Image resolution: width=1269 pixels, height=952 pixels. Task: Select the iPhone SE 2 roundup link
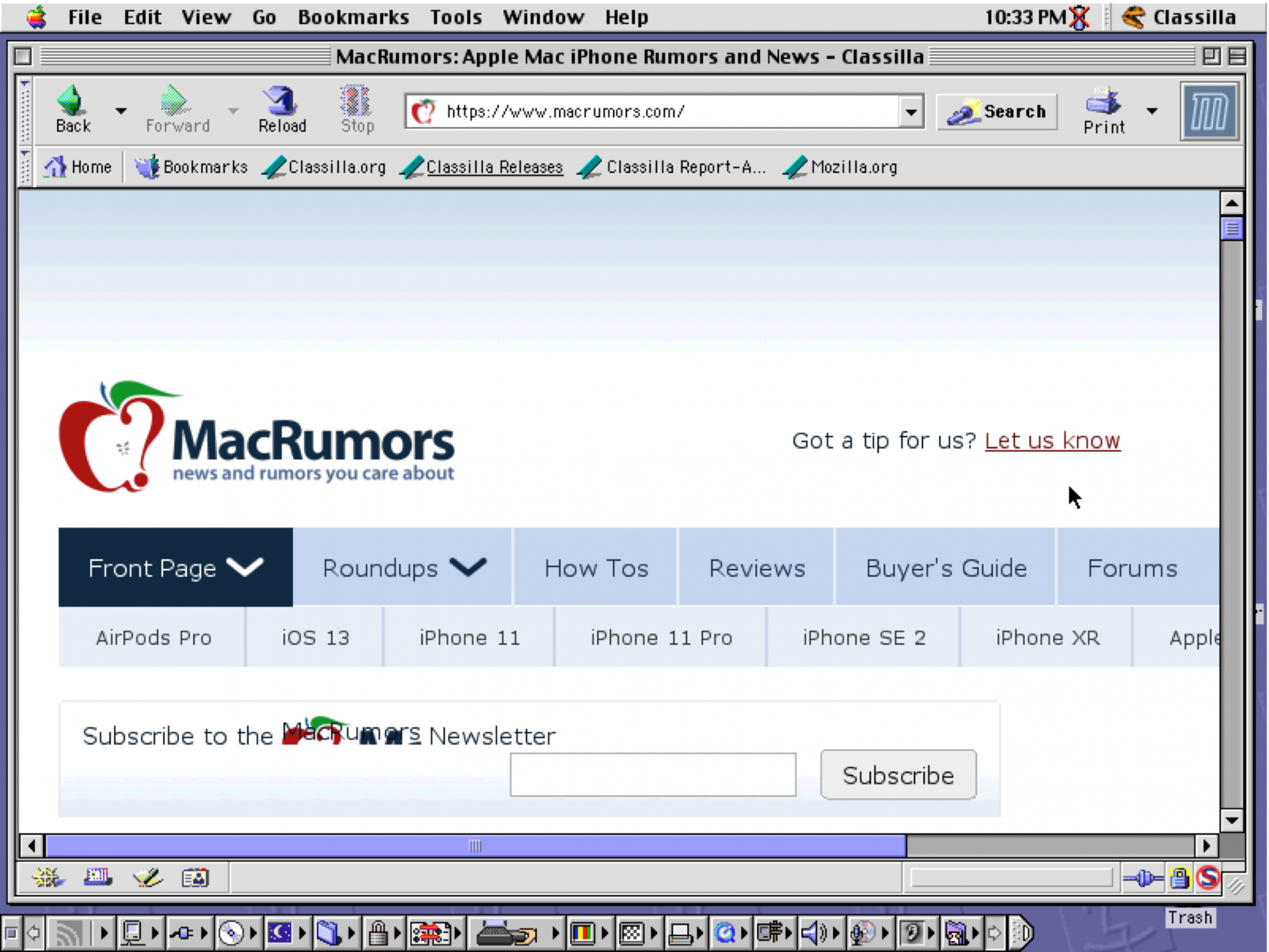pyautogui.click(x=864, y=637)
